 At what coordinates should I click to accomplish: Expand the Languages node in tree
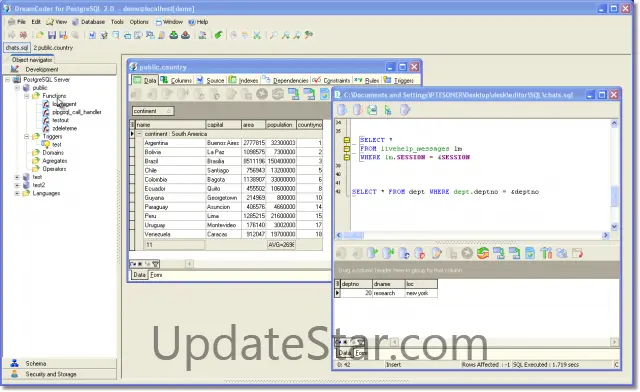coord(17,193)
